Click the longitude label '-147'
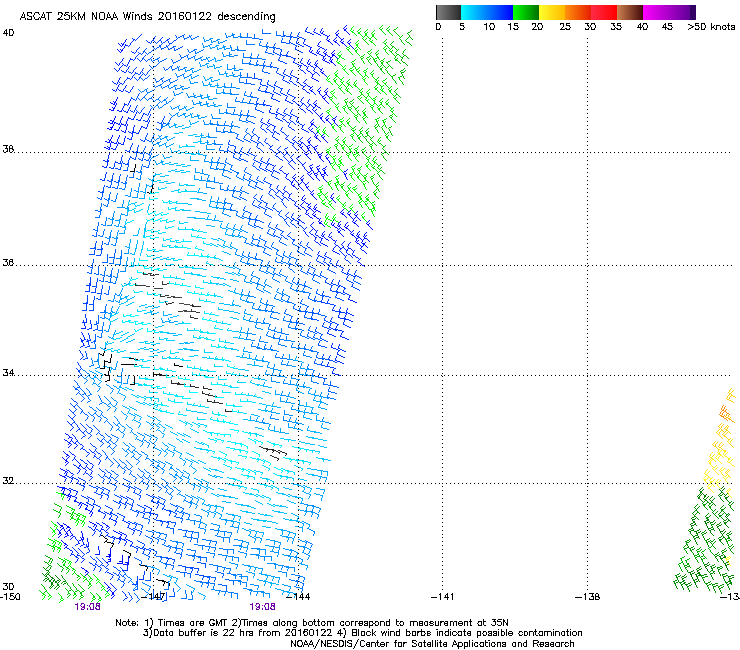 (154, 597)
